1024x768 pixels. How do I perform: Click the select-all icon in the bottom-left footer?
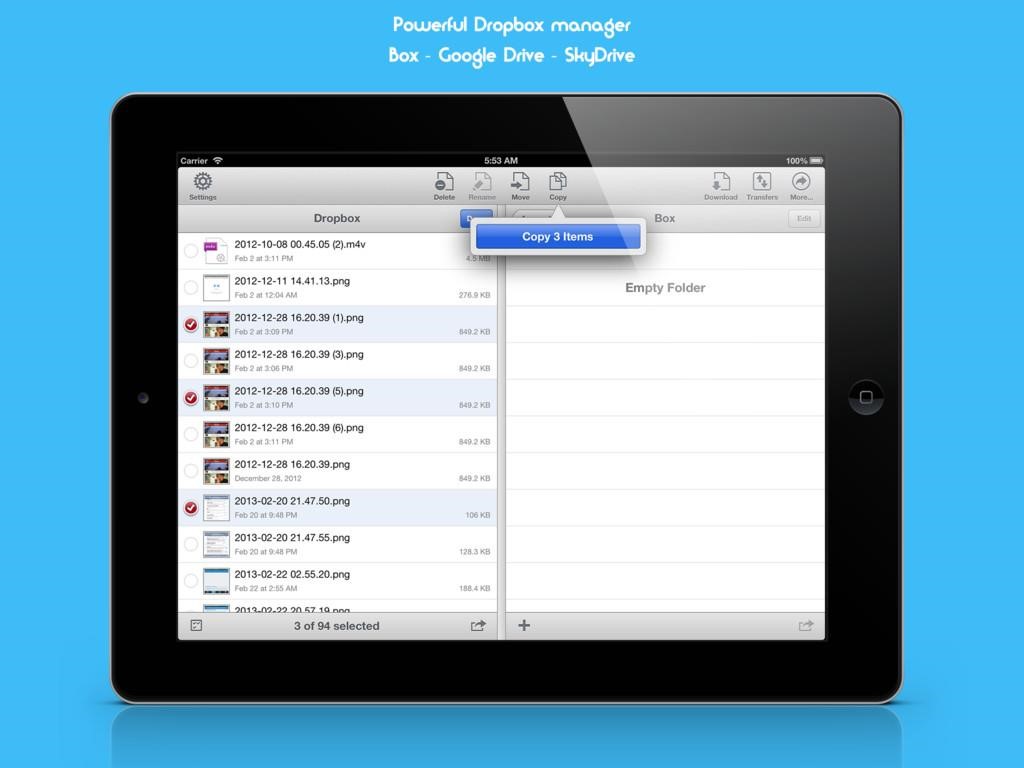[196, 625]
